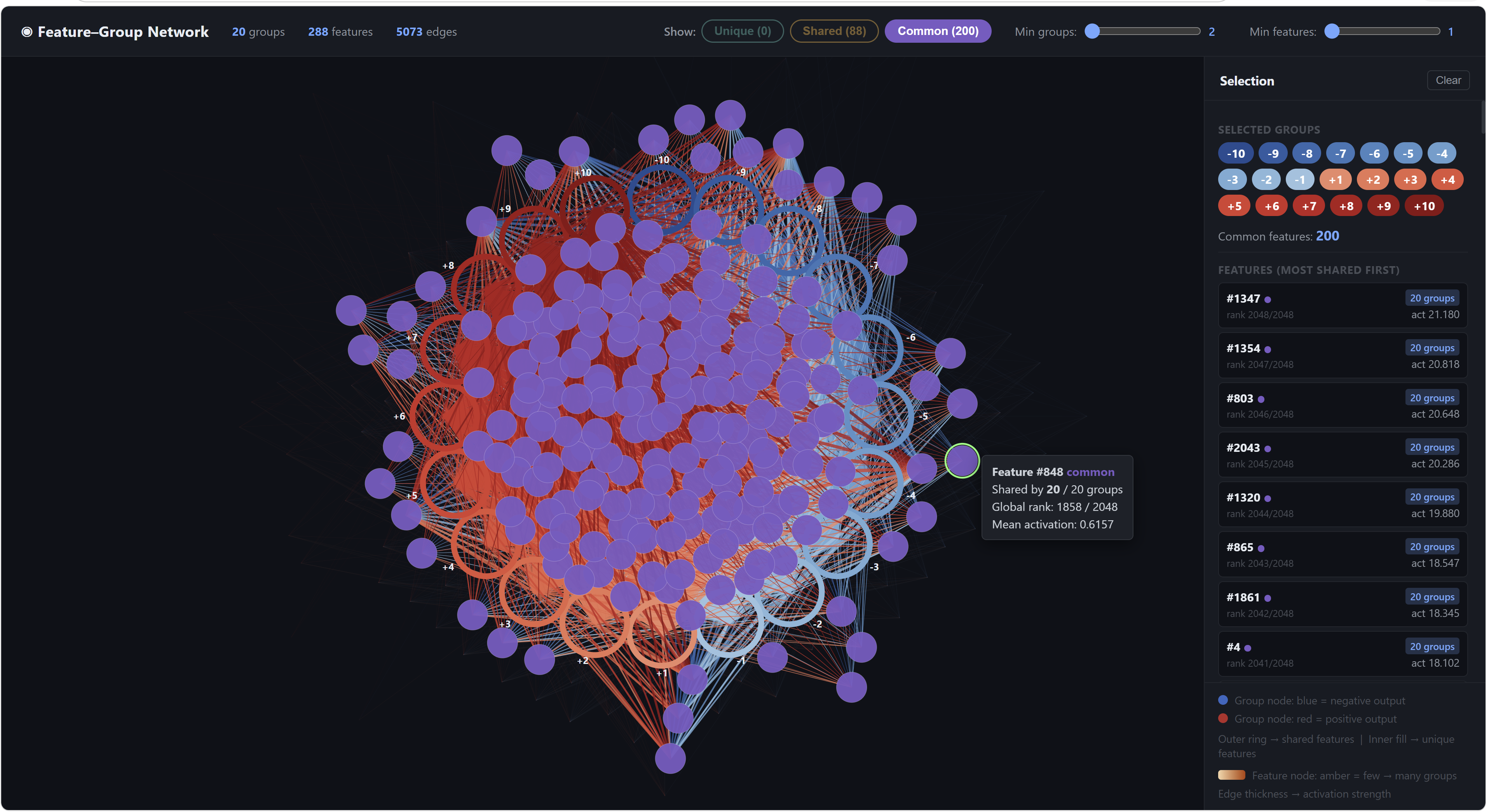Click the red positive output legend dot
The width and height of the screenshot is (1489, 812).
[x=1223, y=718]
